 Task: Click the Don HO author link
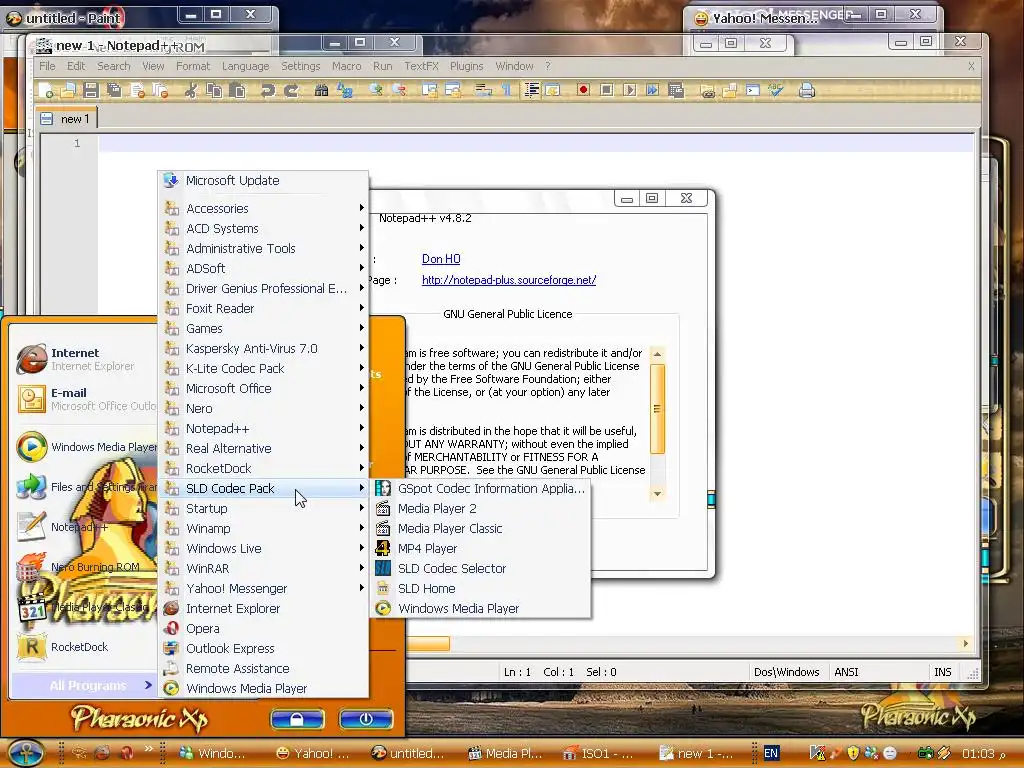pyautogui.click(x=441, y=259)
